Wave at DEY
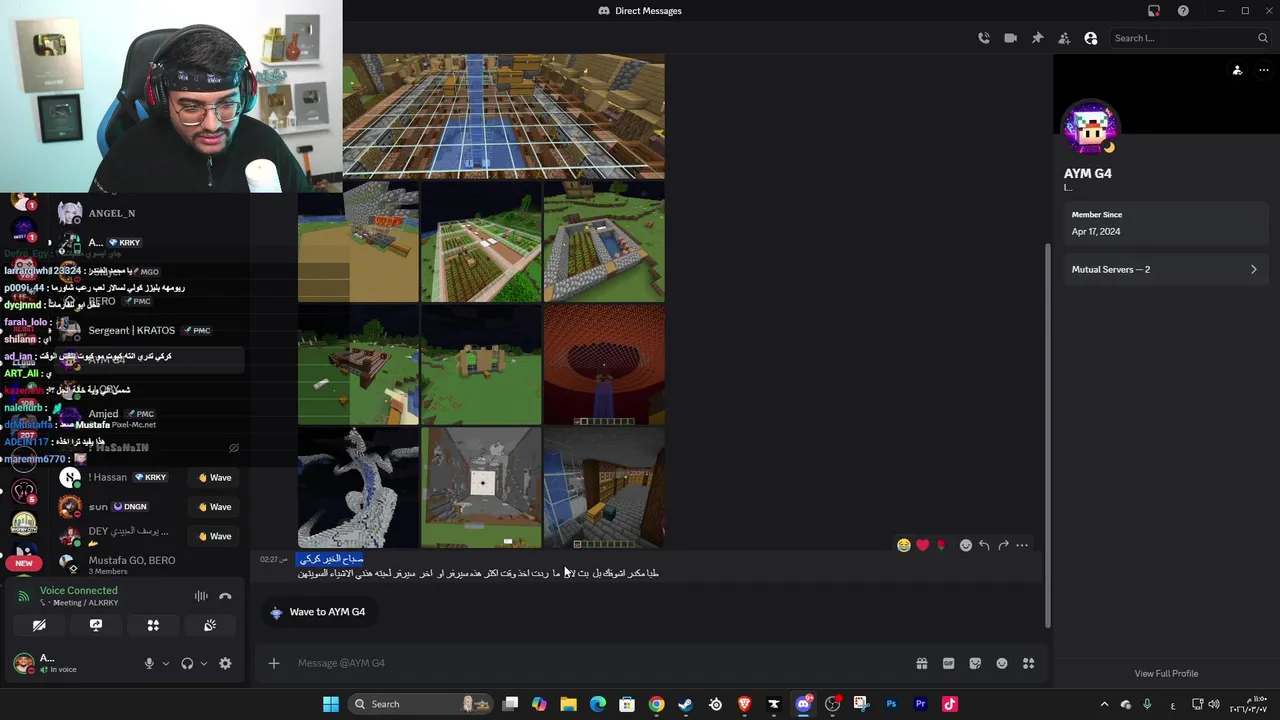The image size is (1280, 720). [215, 536]
